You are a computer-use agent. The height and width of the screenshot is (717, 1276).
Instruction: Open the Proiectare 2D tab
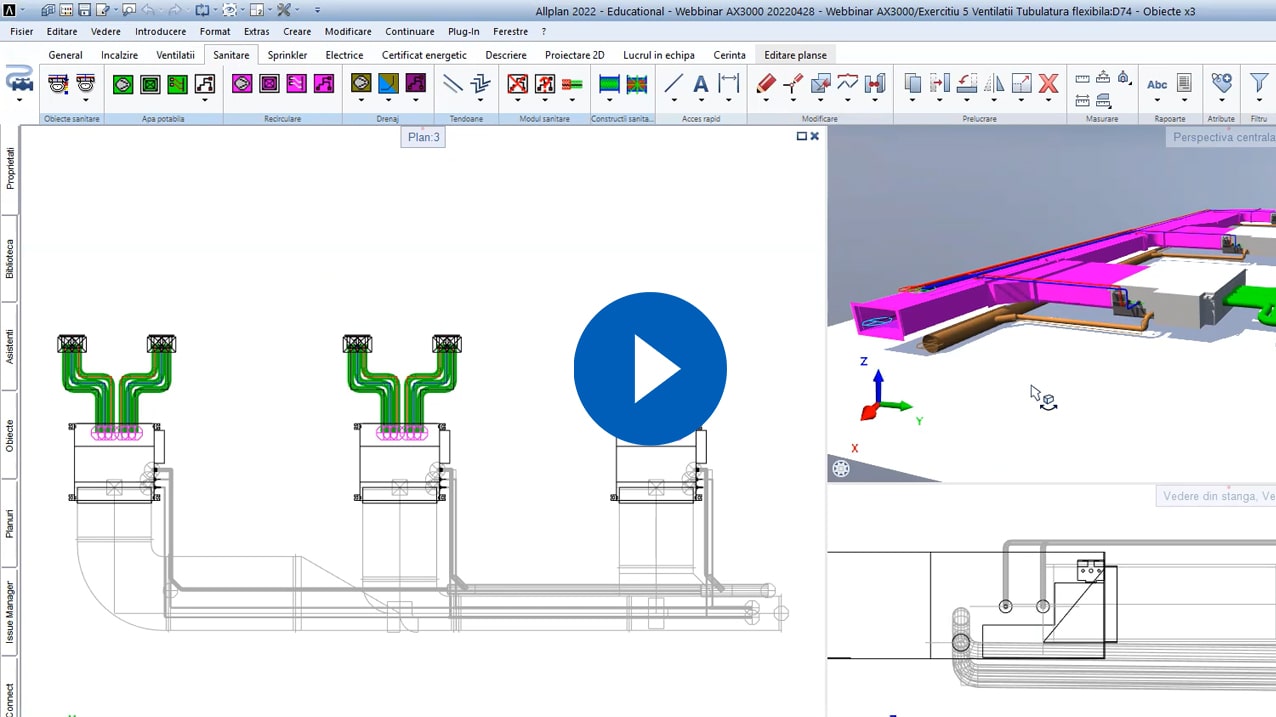point(574,55)
